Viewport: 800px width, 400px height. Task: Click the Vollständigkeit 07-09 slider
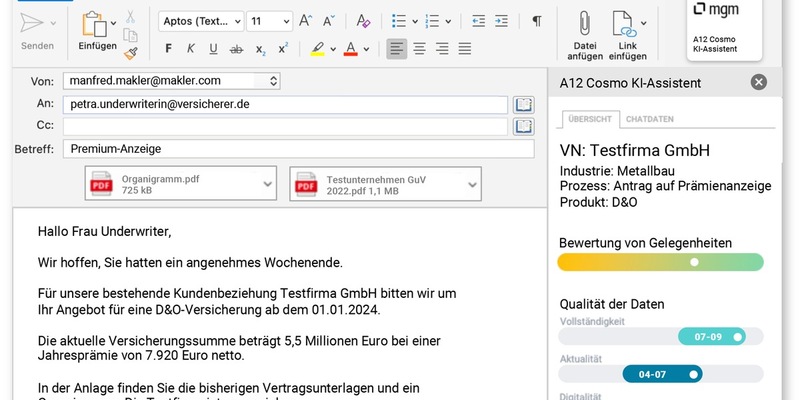[661, 337]
